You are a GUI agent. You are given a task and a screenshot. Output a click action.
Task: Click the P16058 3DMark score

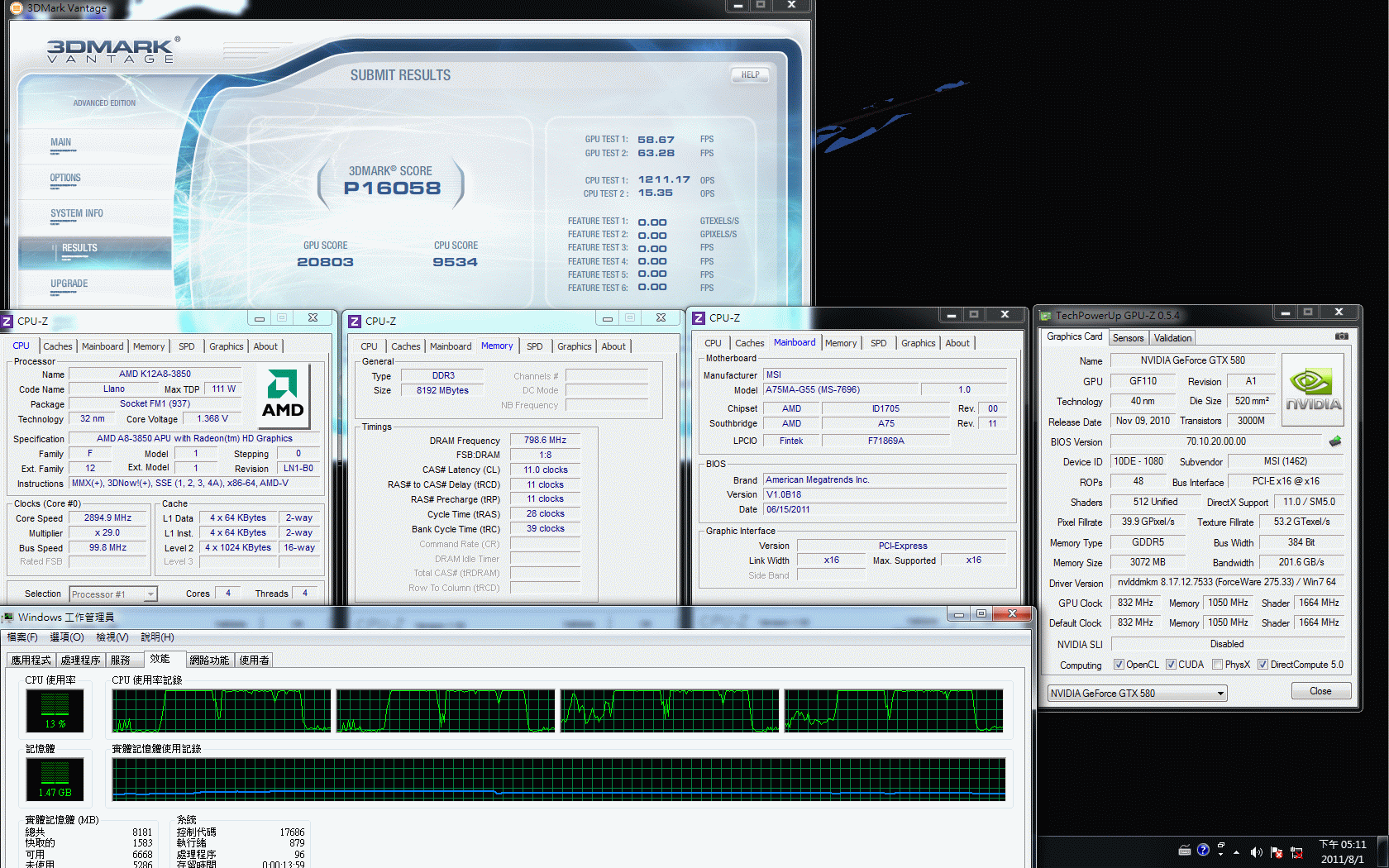392,188
